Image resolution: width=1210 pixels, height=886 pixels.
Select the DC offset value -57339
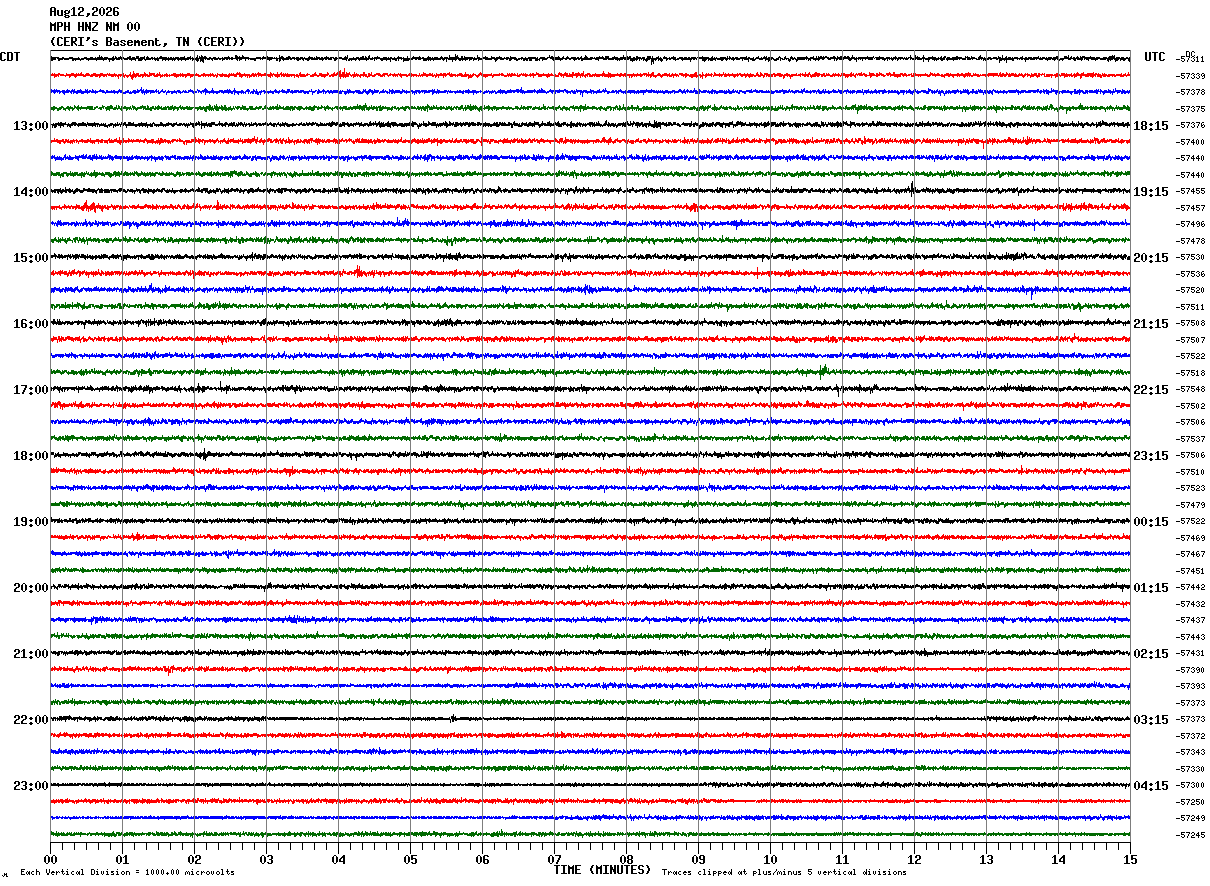pyautogui.click(x=1191, y=75)
